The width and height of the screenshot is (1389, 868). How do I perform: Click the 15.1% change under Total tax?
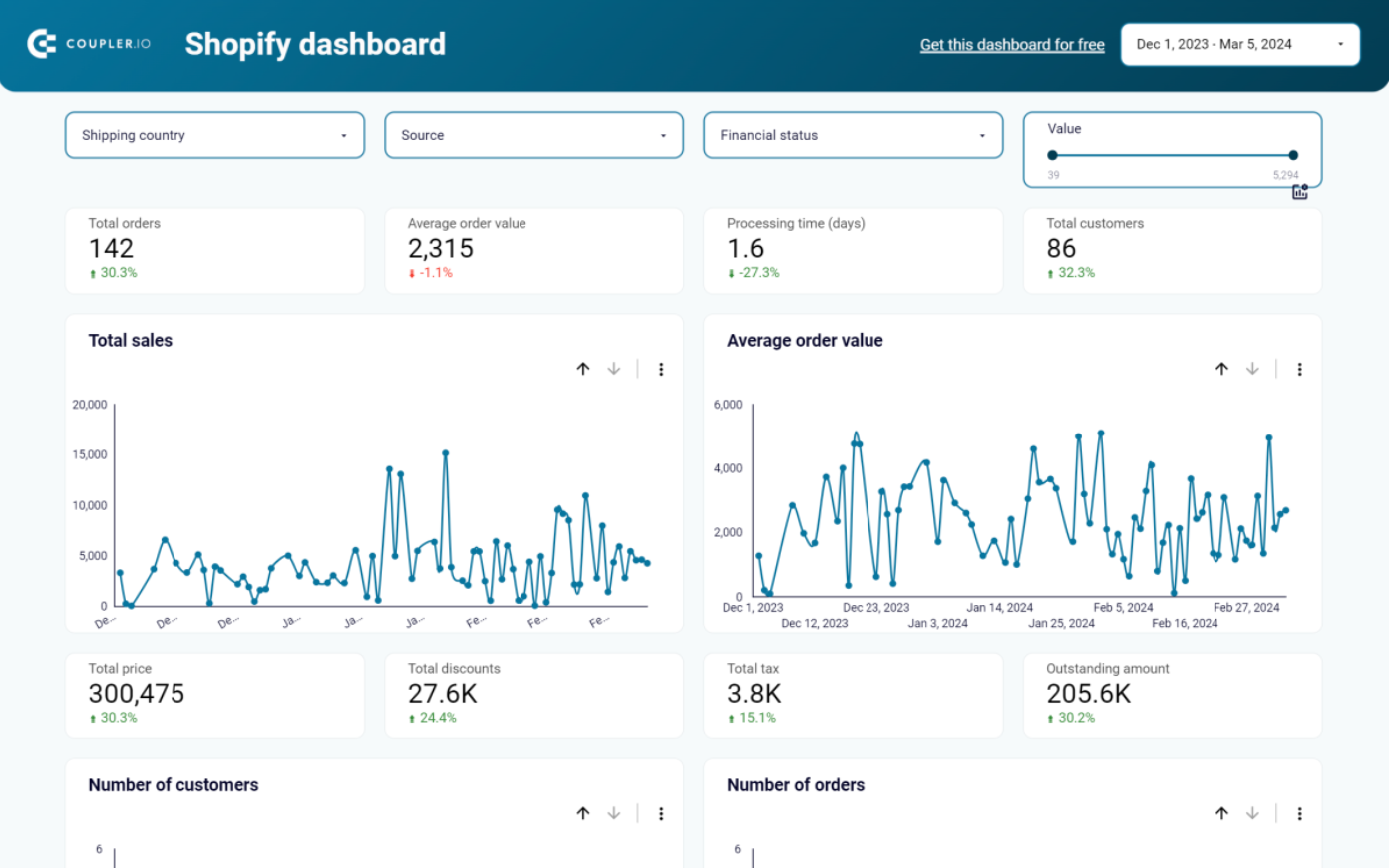tap(752, 717)
